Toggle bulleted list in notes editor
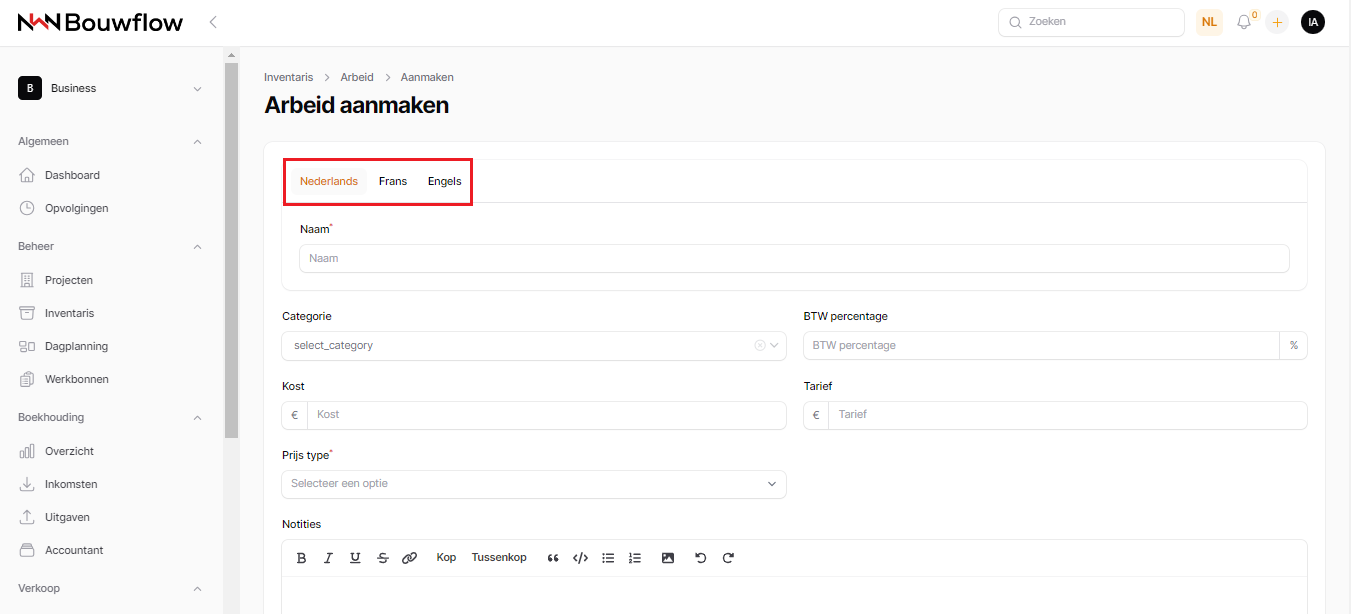This screenshot has width=1351, height=614. (608, 558)
